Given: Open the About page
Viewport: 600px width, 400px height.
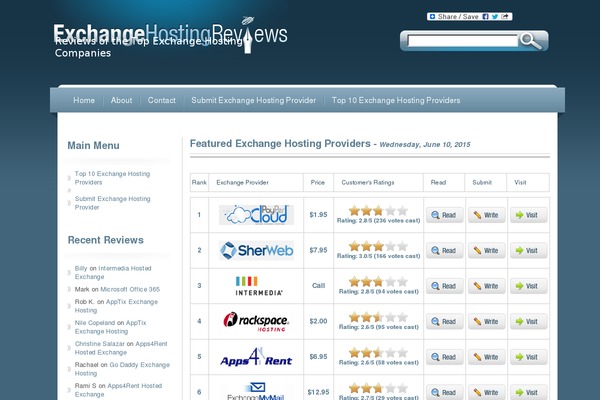Looking at the screenshot, I should click(121, 100).
